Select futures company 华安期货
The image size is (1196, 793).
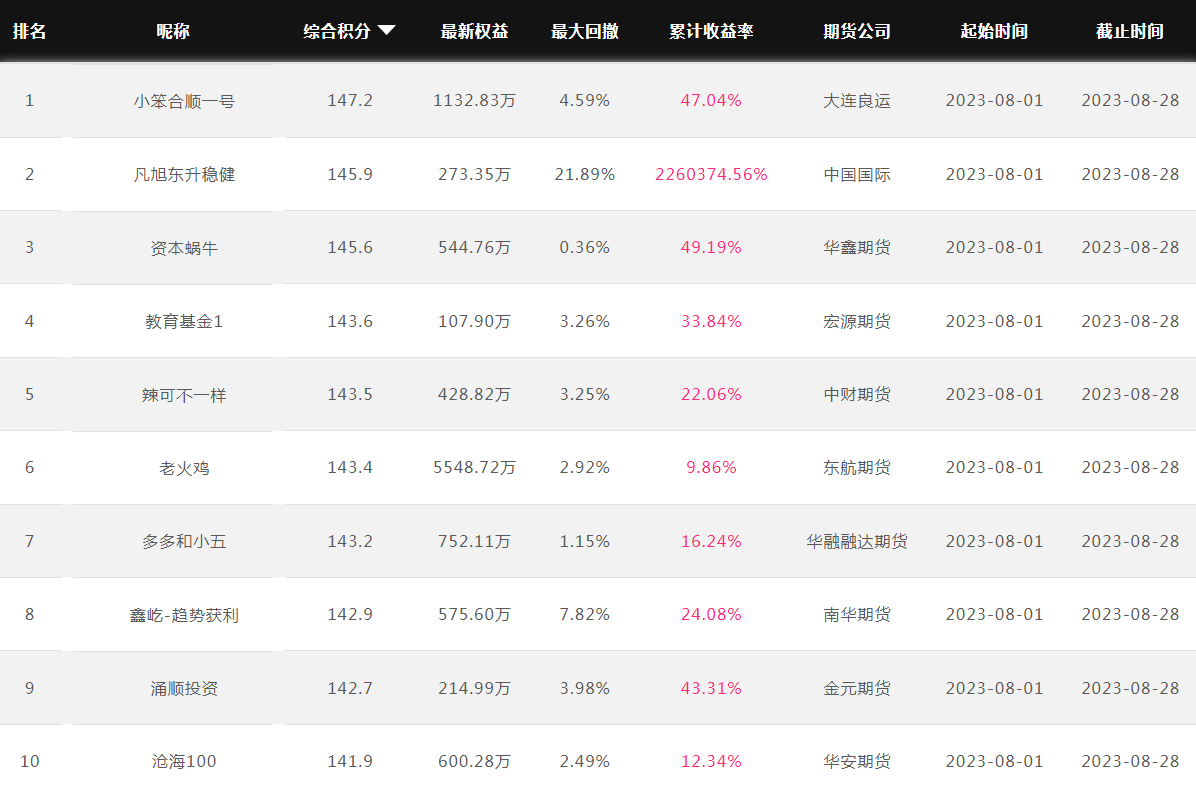[857, 762]
